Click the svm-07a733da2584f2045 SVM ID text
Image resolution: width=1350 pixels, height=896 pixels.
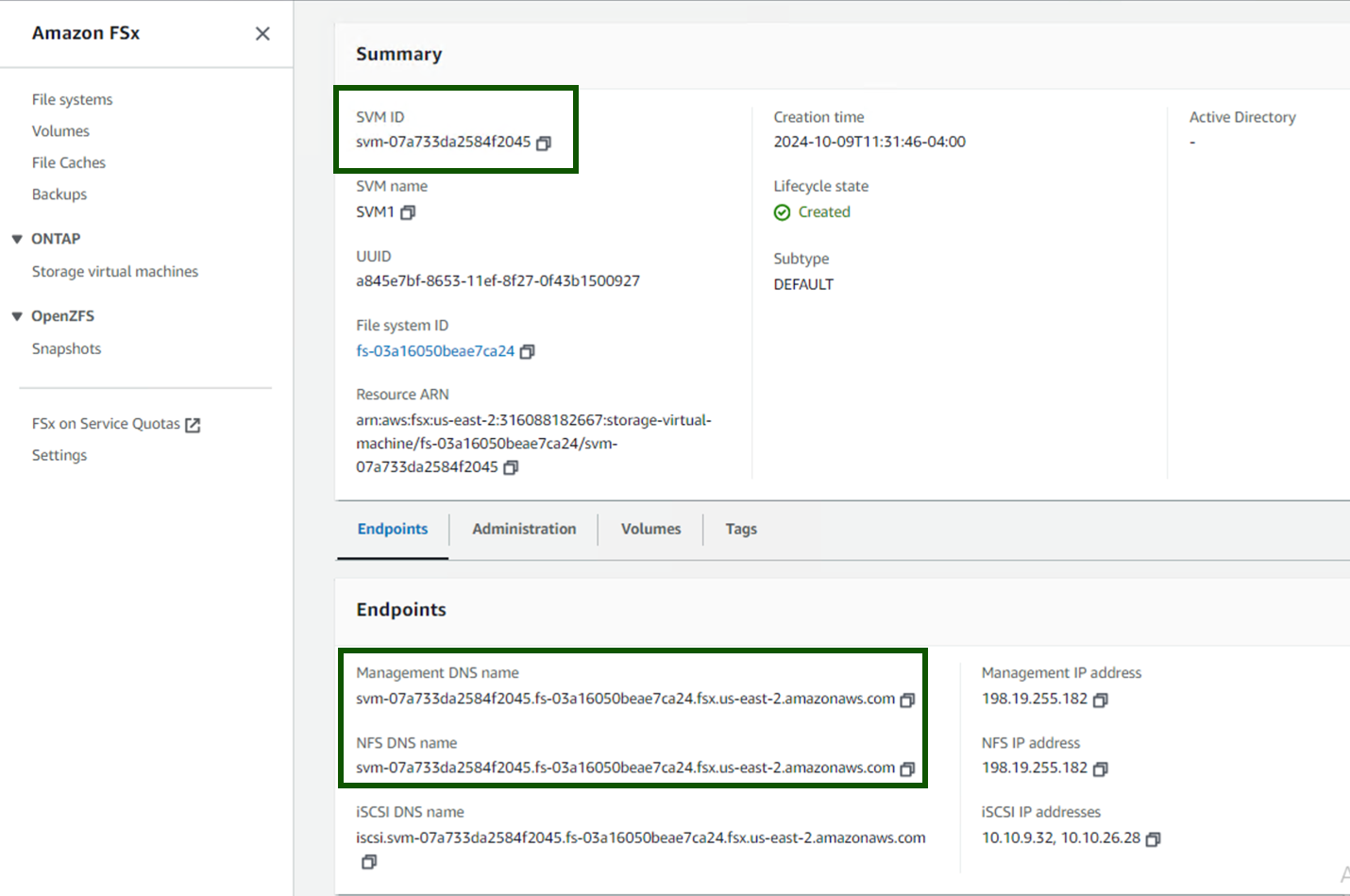point(443,142)
